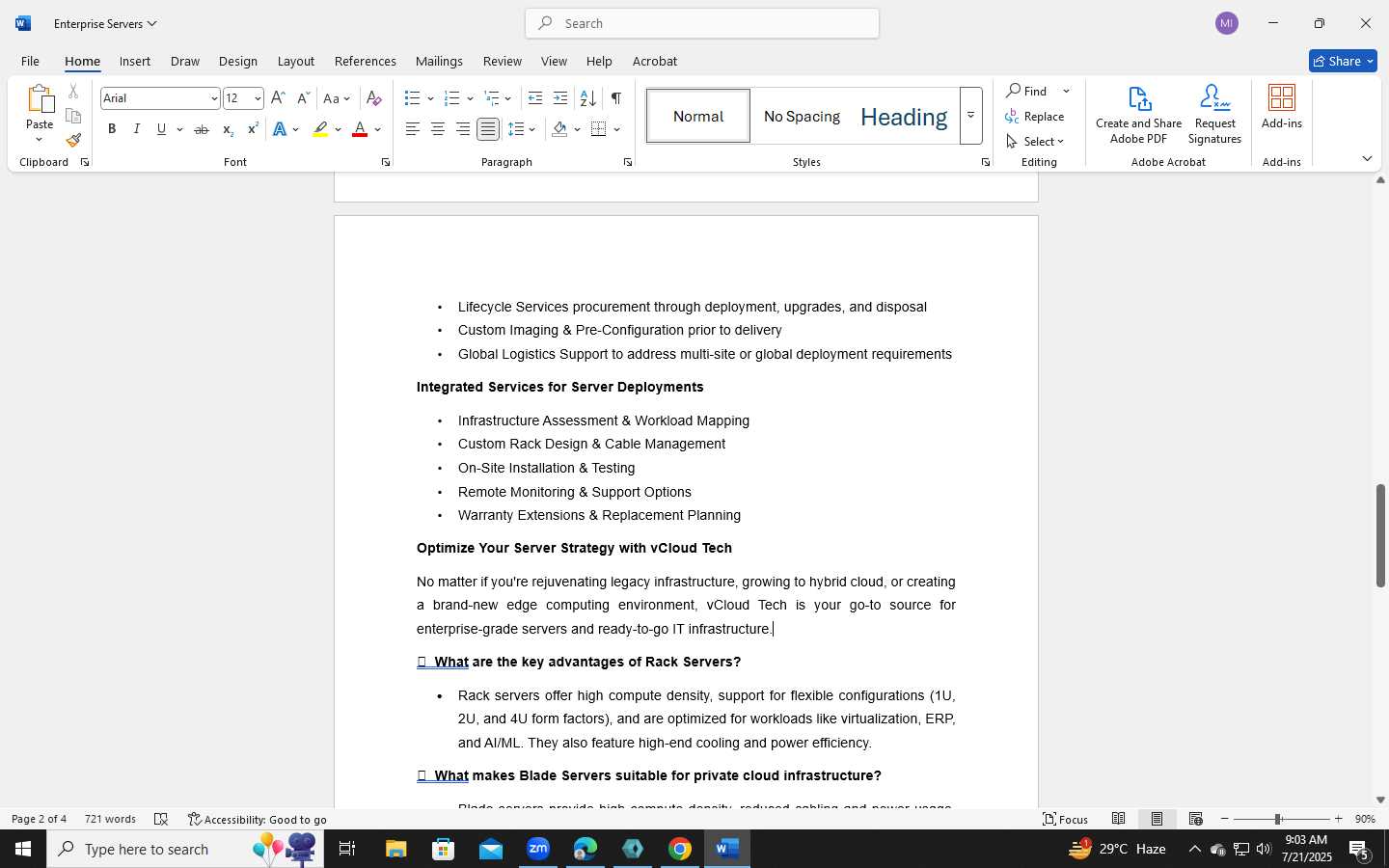This screenshot has width=1389, height=868.
Task: Click the Find button
Action: [1027, 92]
